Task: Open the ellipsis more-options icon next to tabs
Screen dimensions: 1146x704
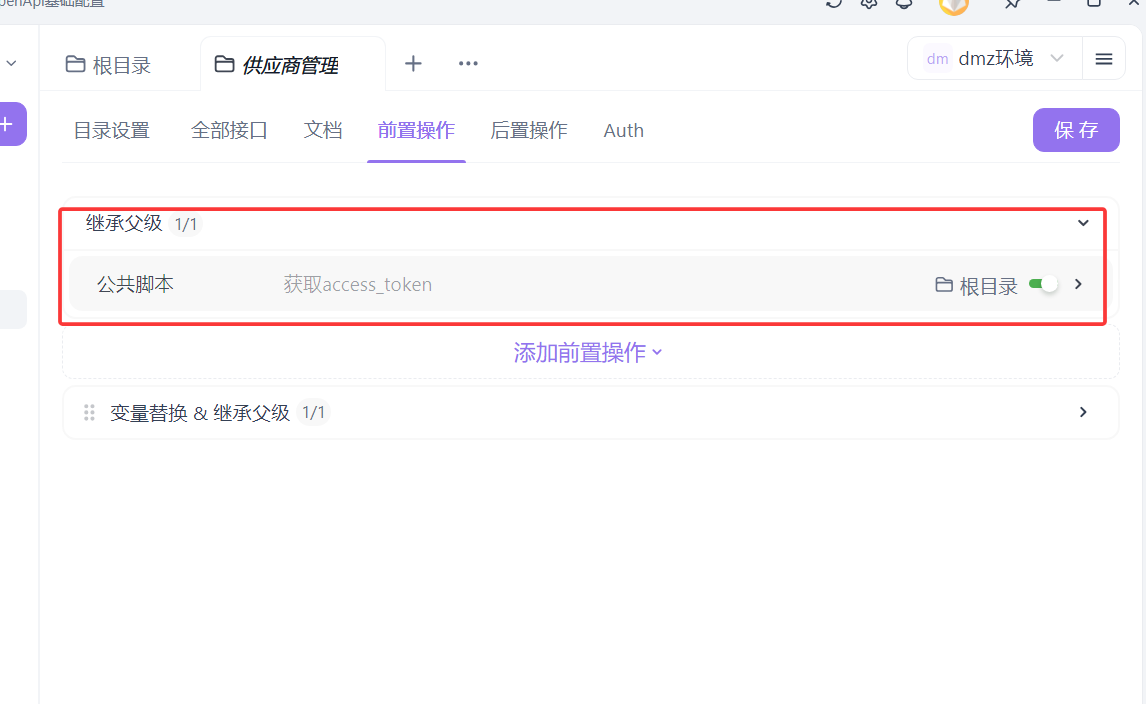Action: click(x=467, y=63)
